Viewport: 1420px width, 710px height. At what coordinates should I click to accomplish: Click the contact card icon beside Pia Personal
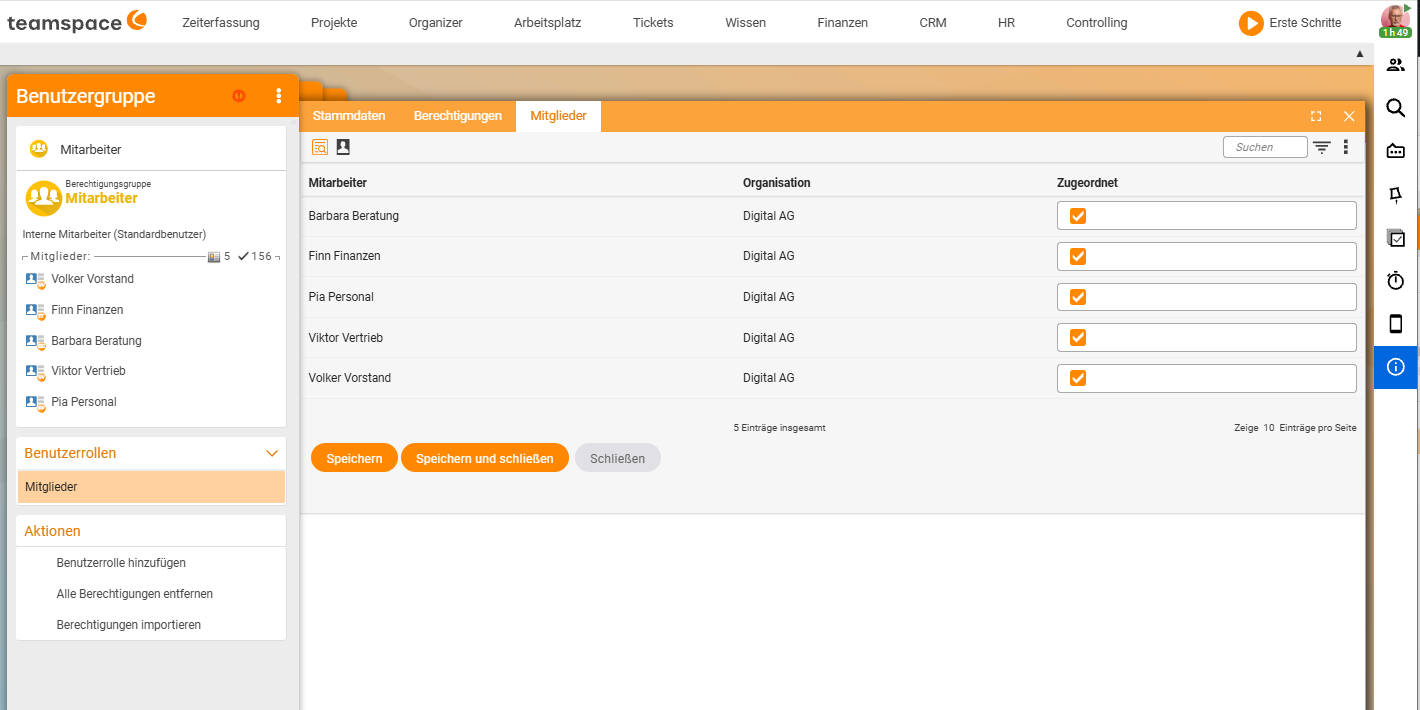36,403
